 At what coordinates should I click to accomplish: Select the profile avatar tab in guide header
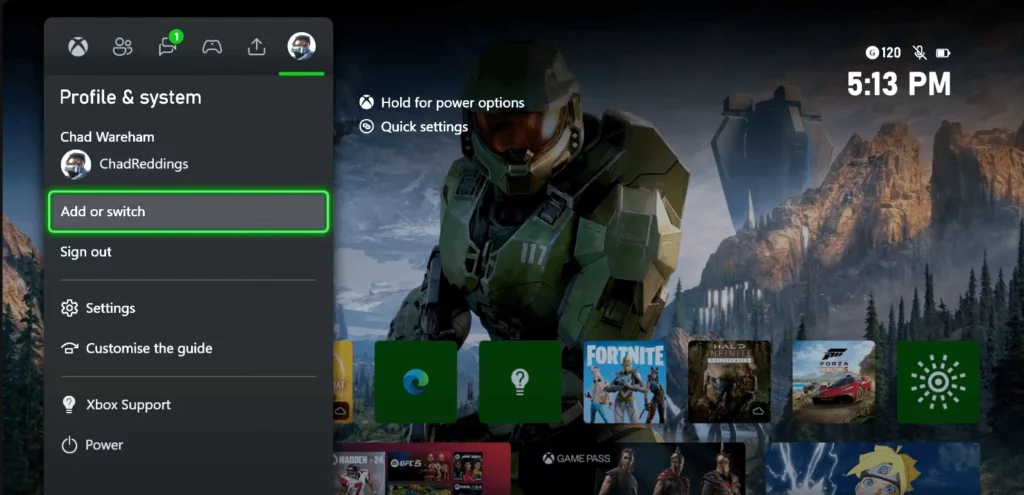pos(302,46)
